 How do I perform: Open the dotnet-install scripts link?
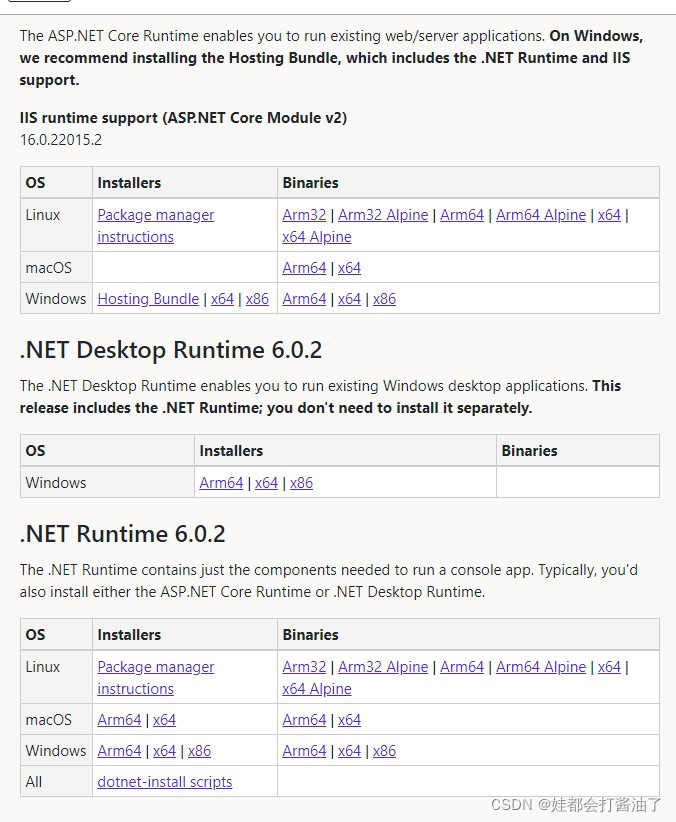164,782
